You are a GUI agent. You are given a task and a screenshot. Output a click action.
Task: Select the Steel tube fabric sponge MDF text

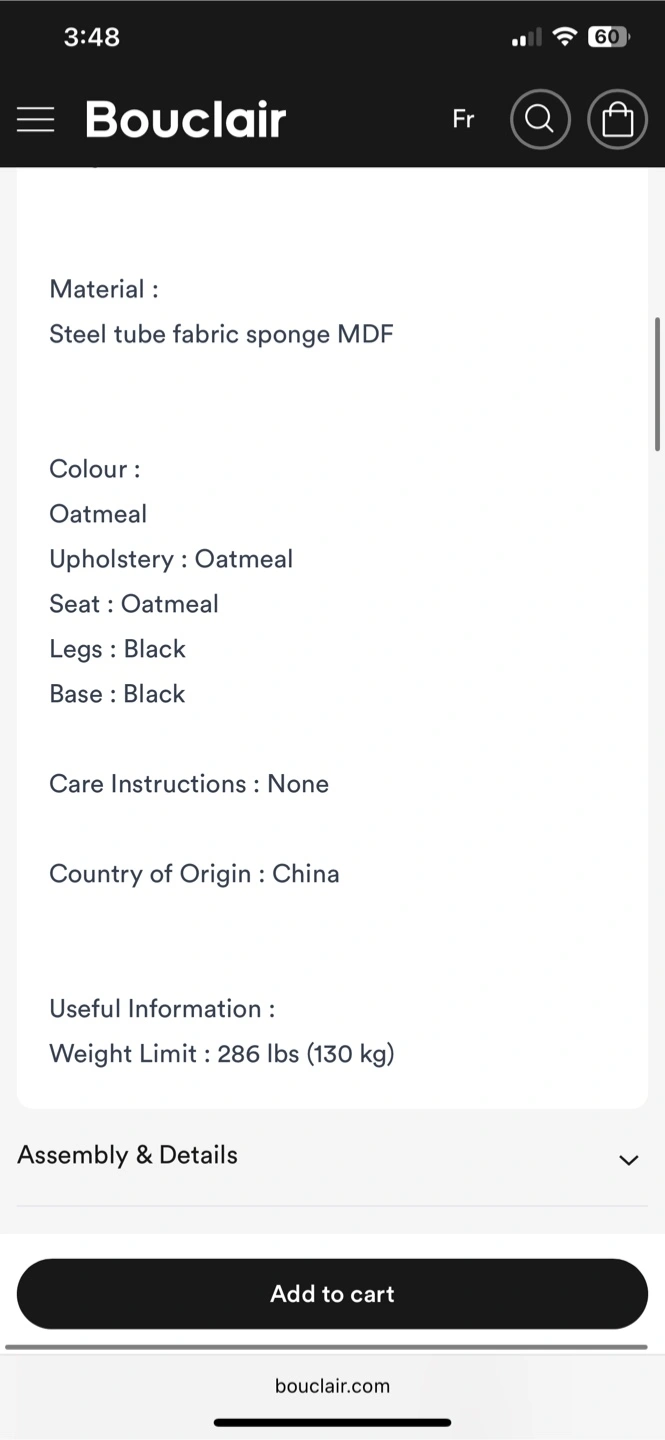(221, 334)
